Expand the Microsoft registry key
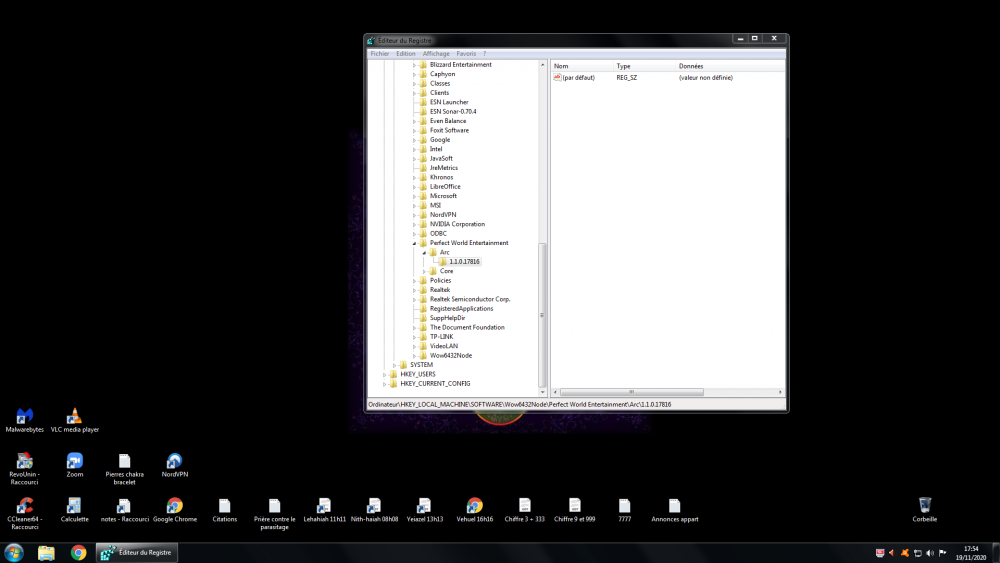 click(415, 196)
